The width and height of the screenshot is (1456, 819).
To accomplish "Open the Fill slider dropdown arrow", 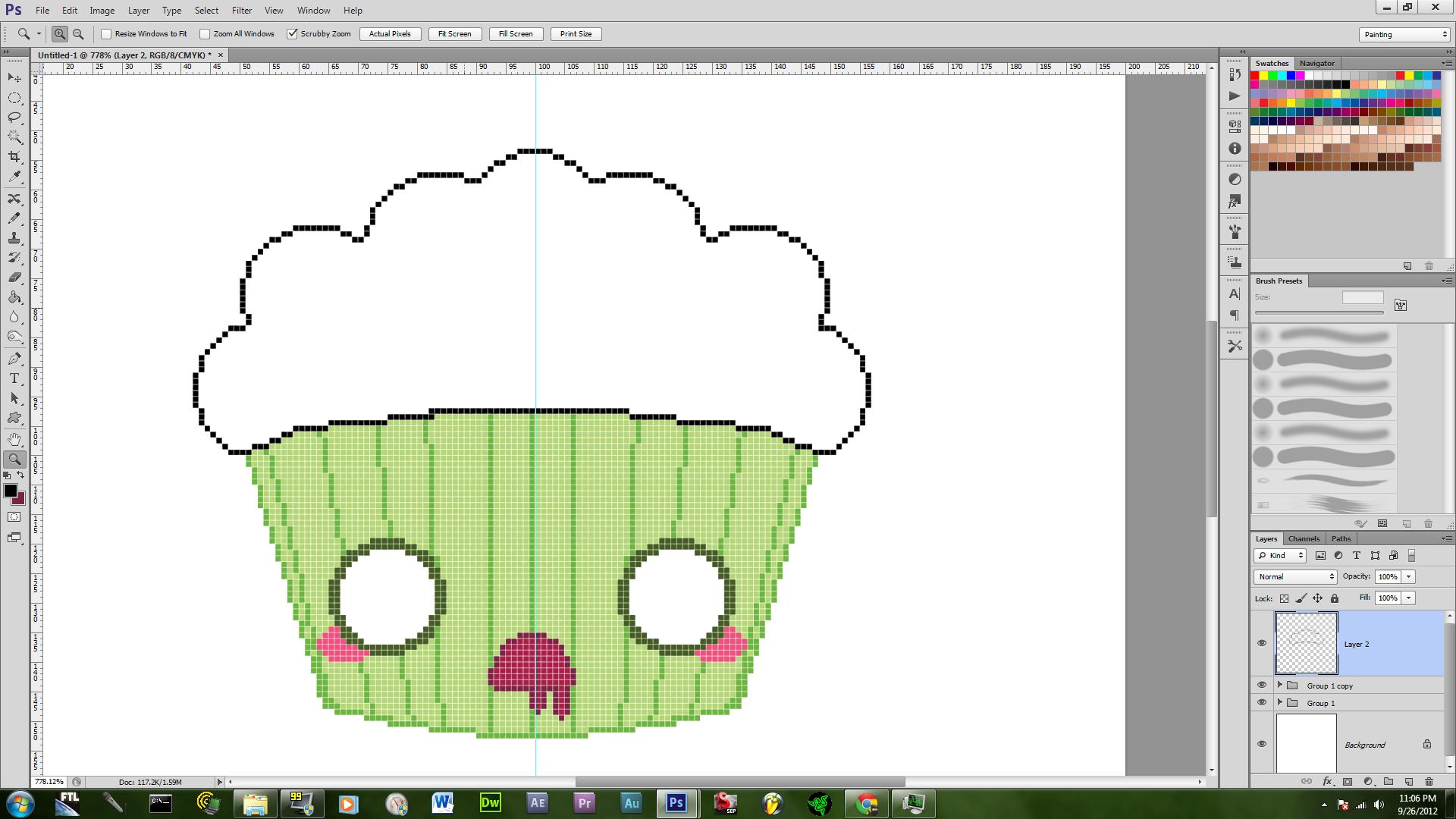I will pyautogui.click(x=1409, y=598).
